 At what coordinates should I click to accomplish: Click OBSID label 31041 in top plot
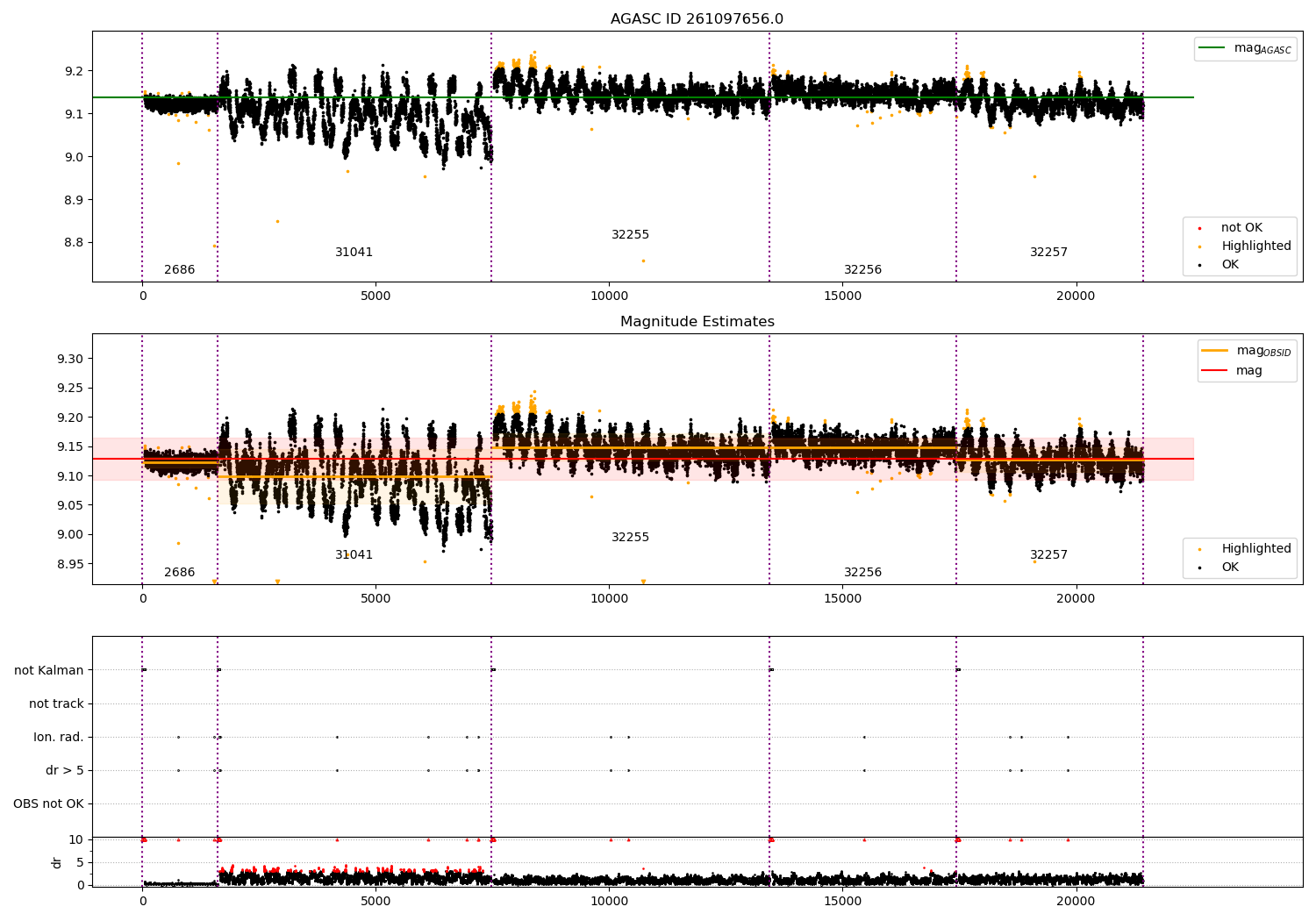tap(354, 253)
